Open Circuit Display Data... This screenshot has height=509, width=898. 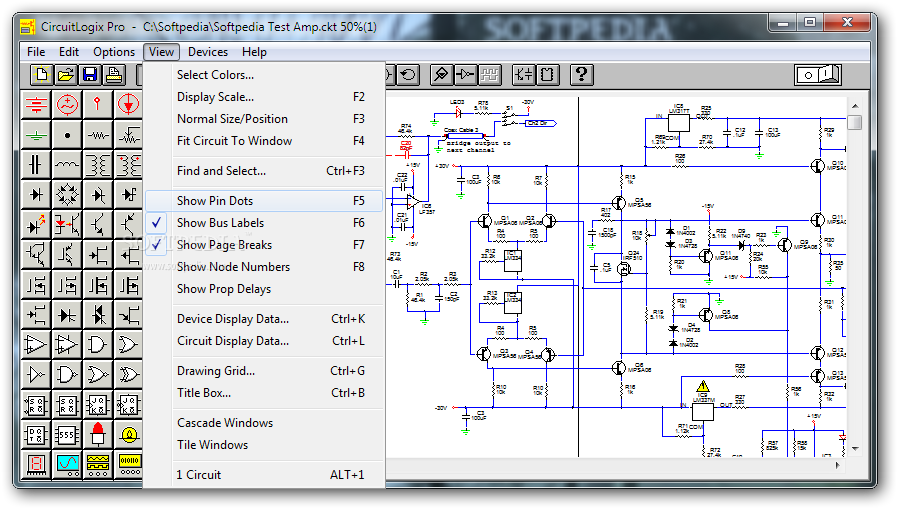click(263, 341)
